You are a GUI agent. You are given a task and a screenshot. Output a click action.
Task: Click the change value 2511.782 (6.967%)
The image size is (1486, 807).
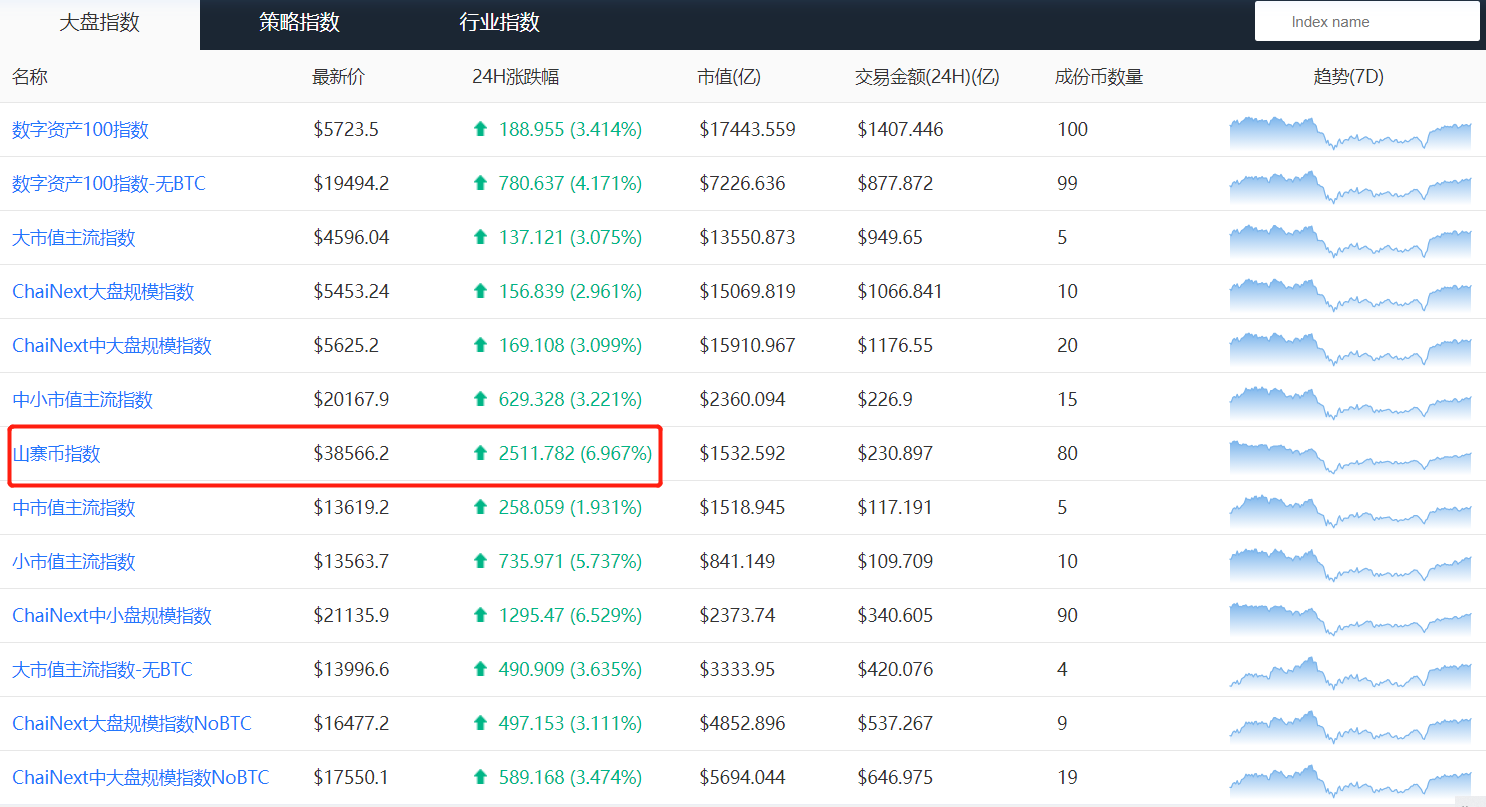click(575, 454)
